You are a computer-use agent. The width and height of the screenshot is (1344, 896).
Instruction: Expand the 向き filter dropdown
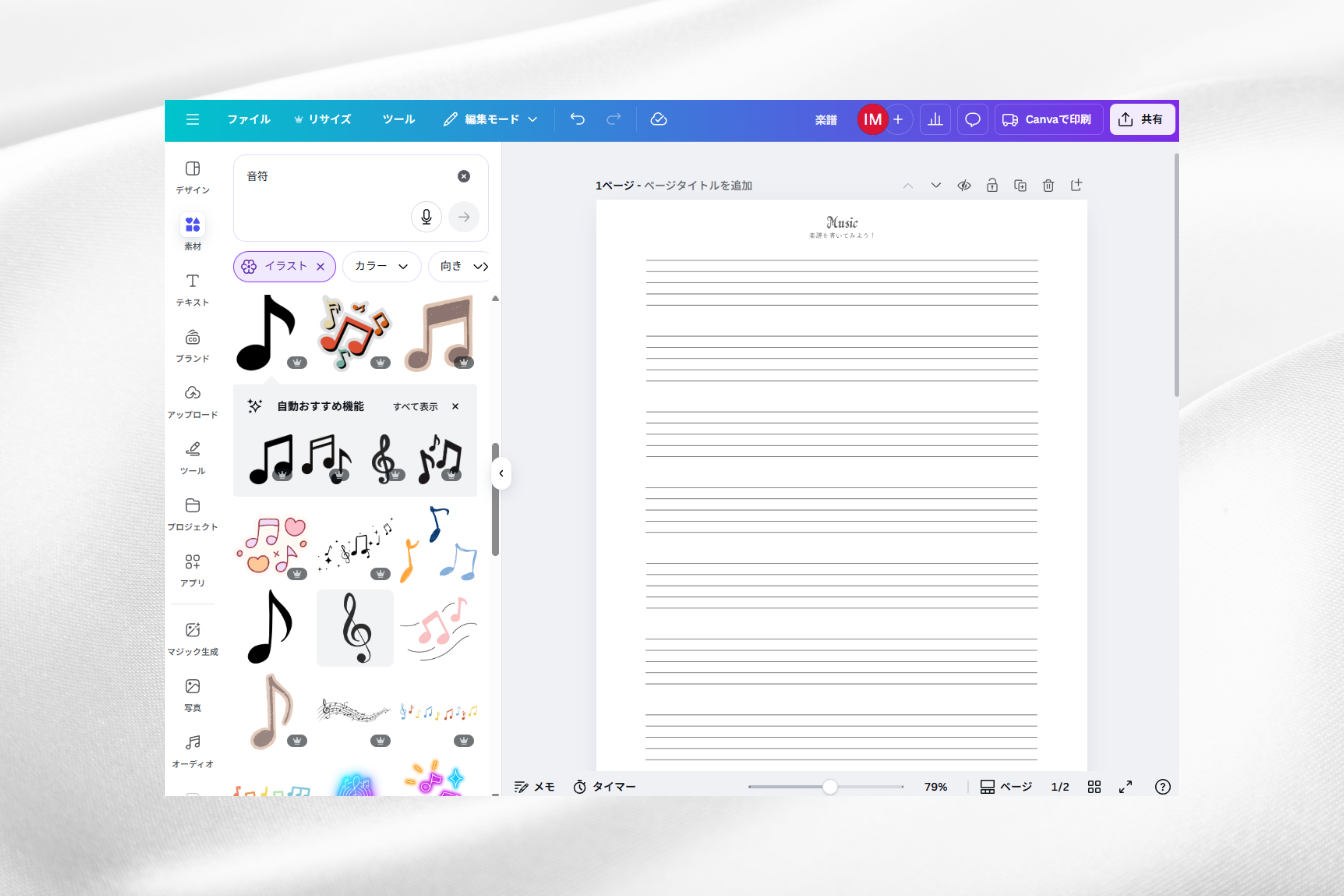[x=459, y=266]
